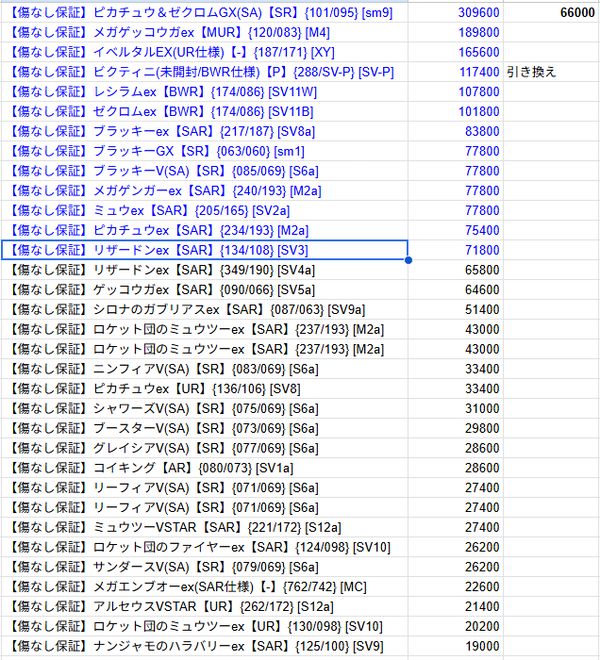Image resolution: width=600 pixels, height=660 pixels.
Task: Click the 31000 price cell
Action: 456,408
